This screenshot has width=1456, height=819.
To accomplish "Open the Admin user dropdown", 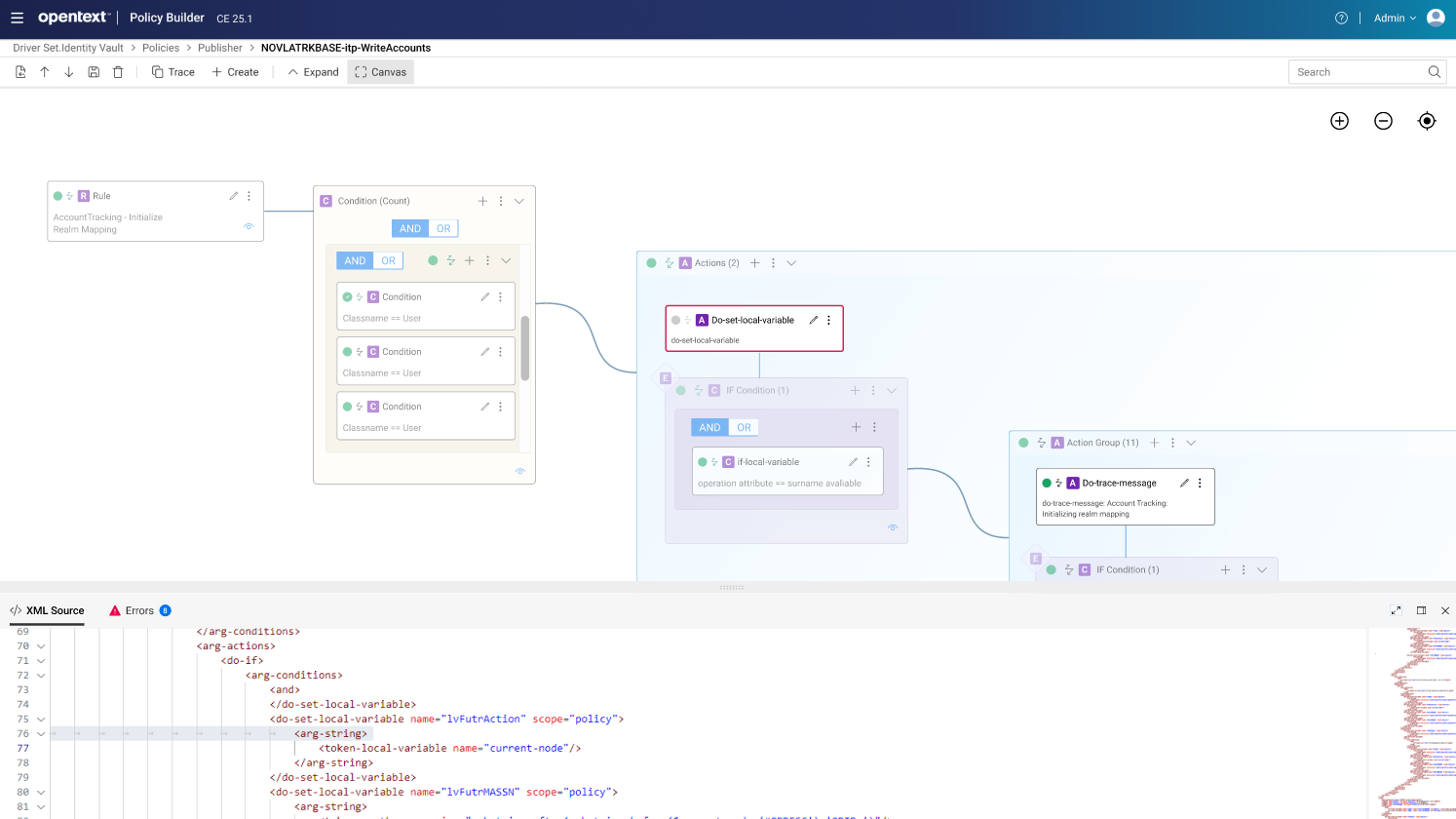I will 1396,18.
